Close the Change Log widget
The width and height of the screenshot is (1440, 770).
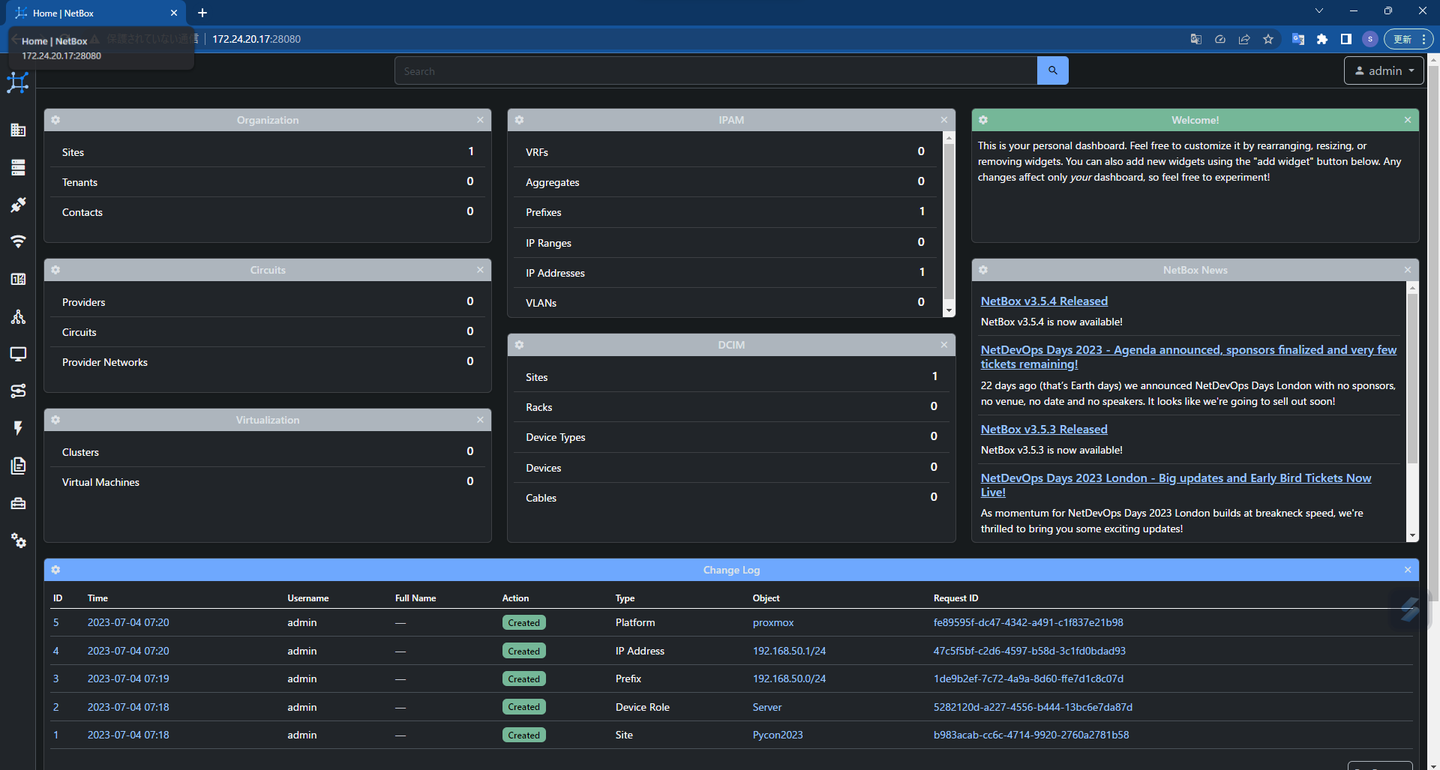click(x=1408, y=570)
